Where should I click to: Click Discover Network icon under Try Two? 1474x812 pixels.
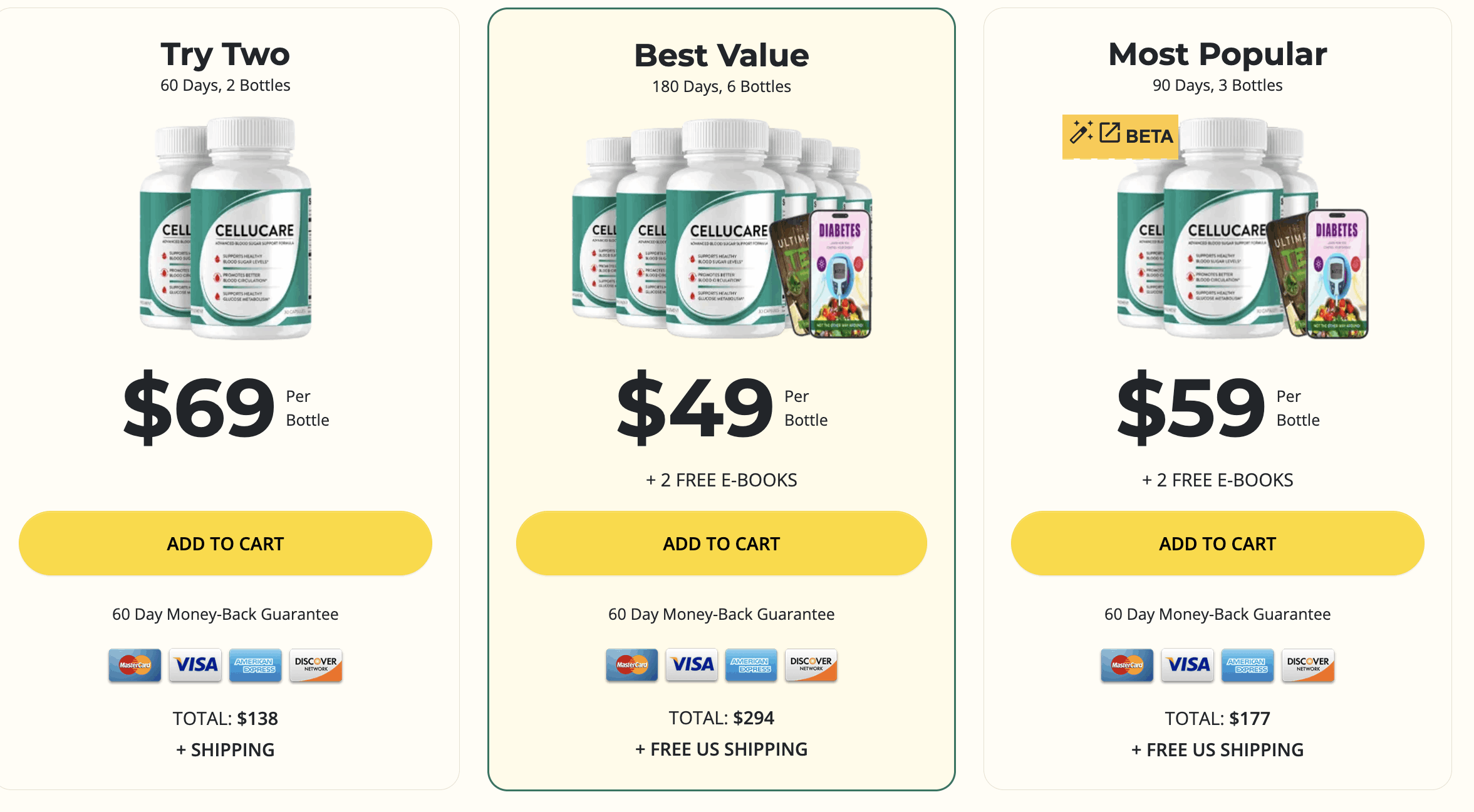(316, 665)
